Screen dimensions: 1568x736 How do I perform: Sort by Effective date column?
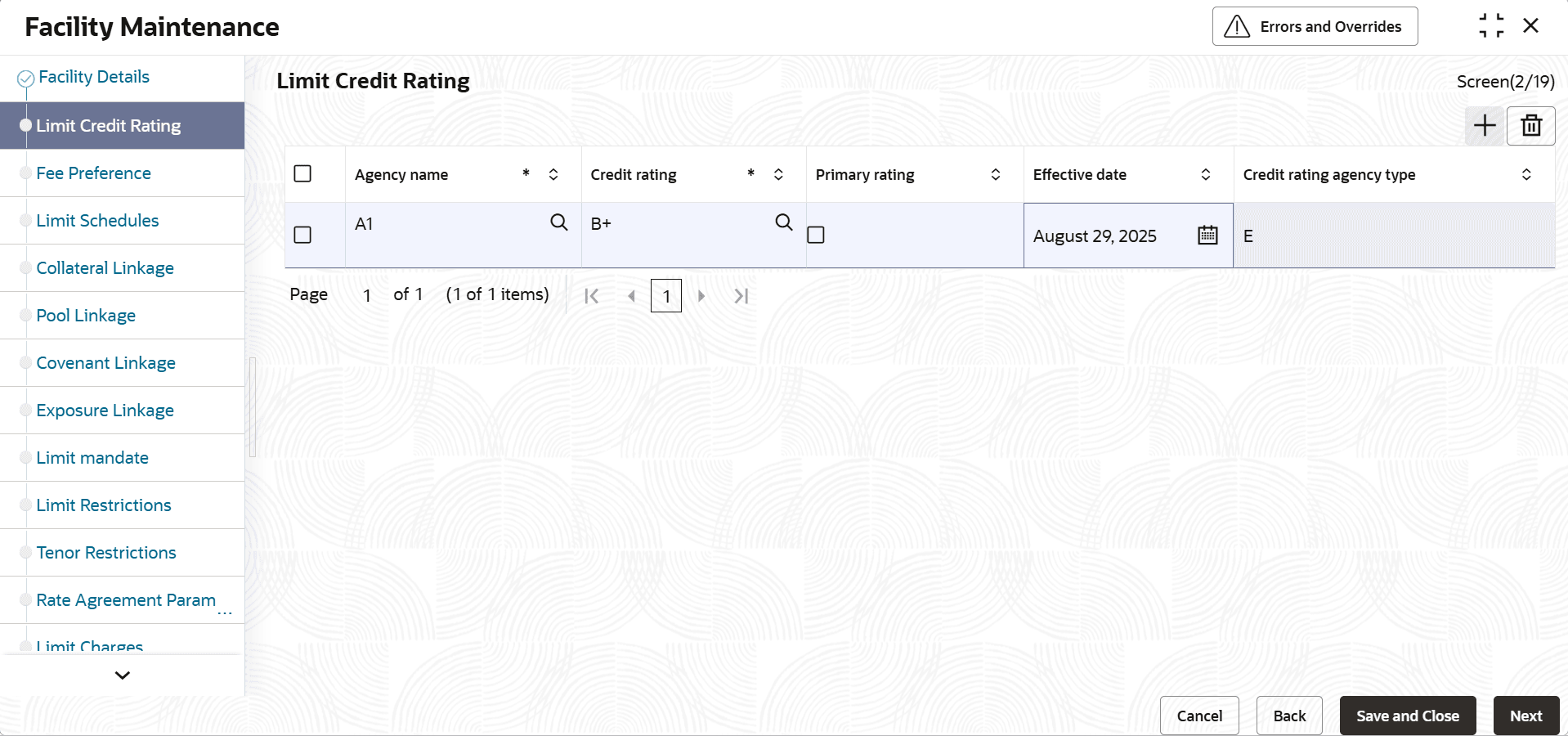[x=1206, y=175]
